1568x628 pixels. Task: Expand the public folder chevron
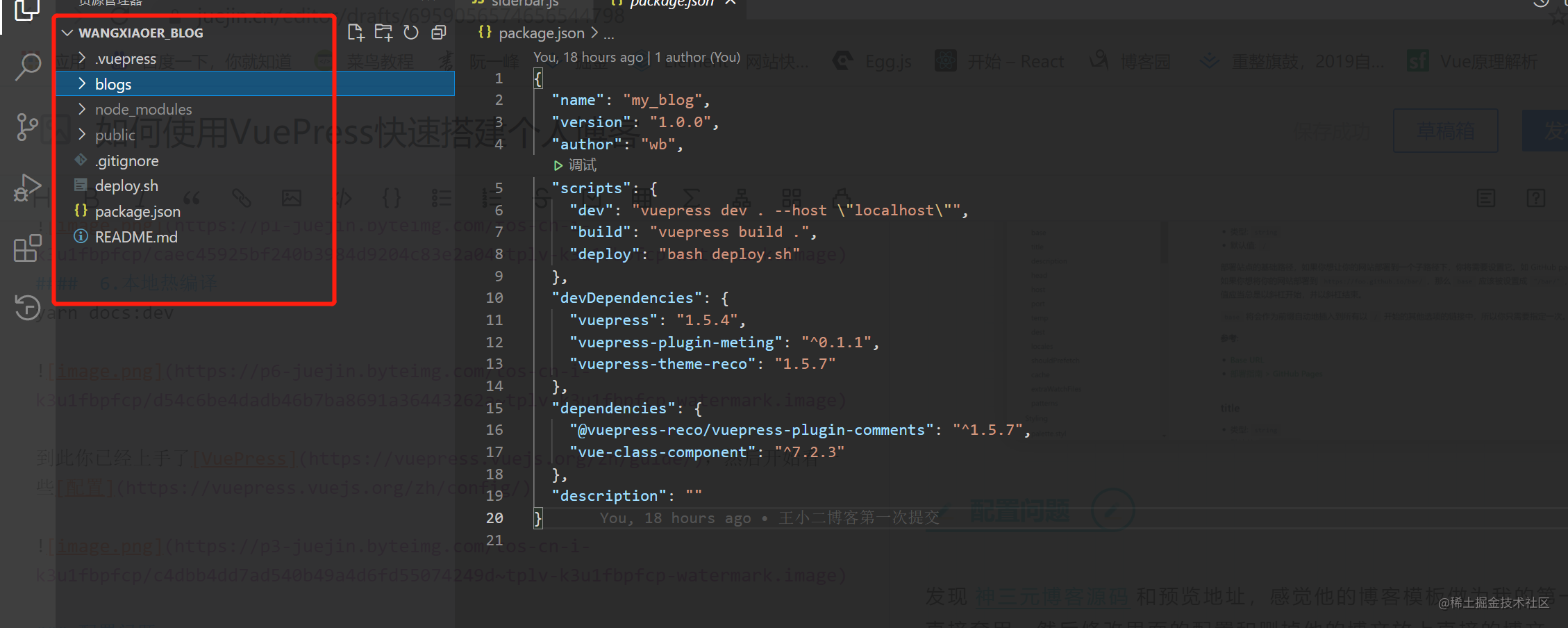coord(82,134)
